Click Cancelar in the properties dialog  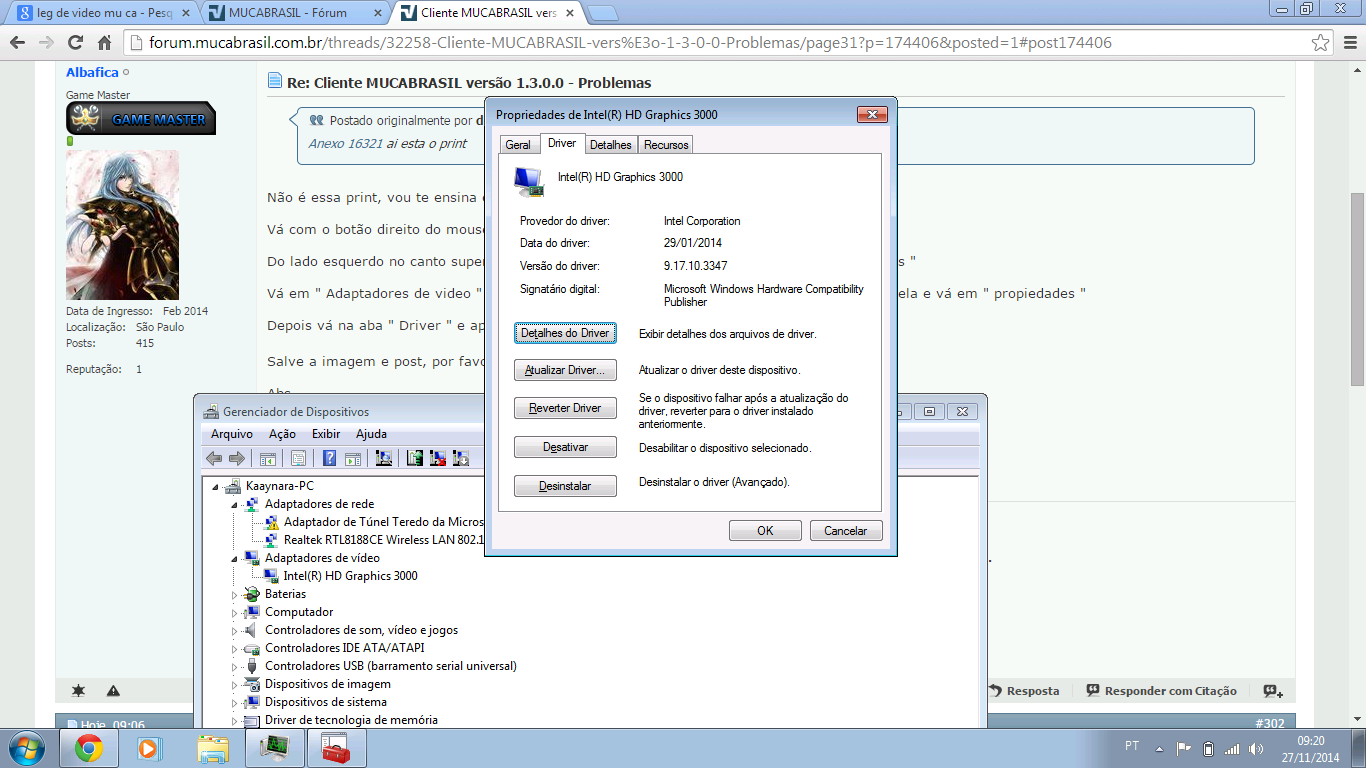845,531
